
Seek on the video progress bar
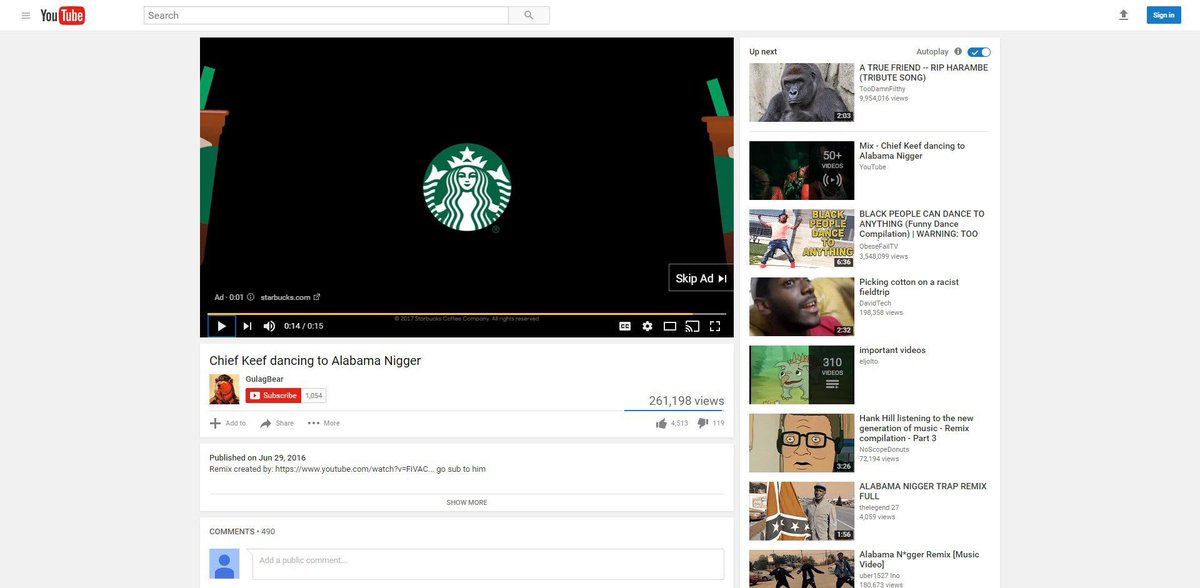coord(467,313)
